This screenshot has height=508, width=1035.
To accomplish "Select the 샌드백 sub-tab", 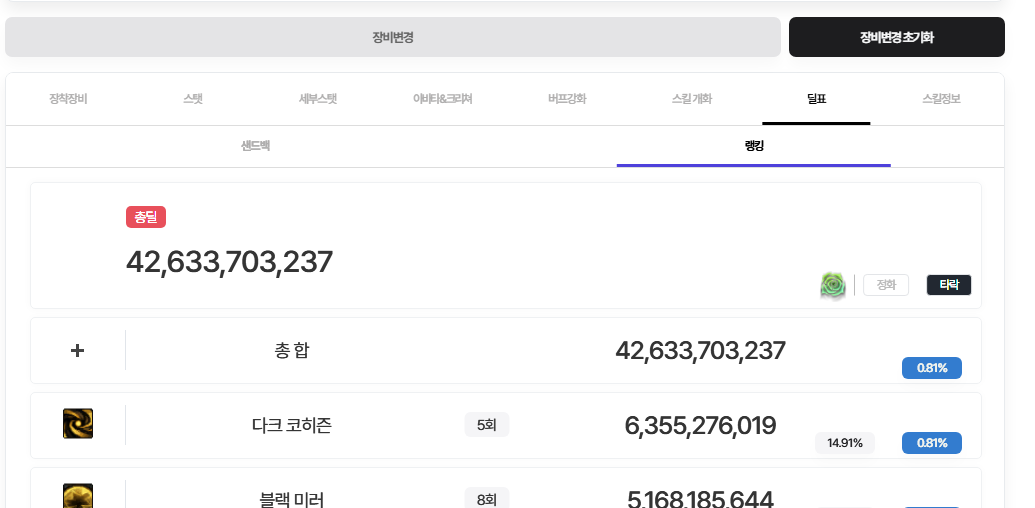I will 255,146.
